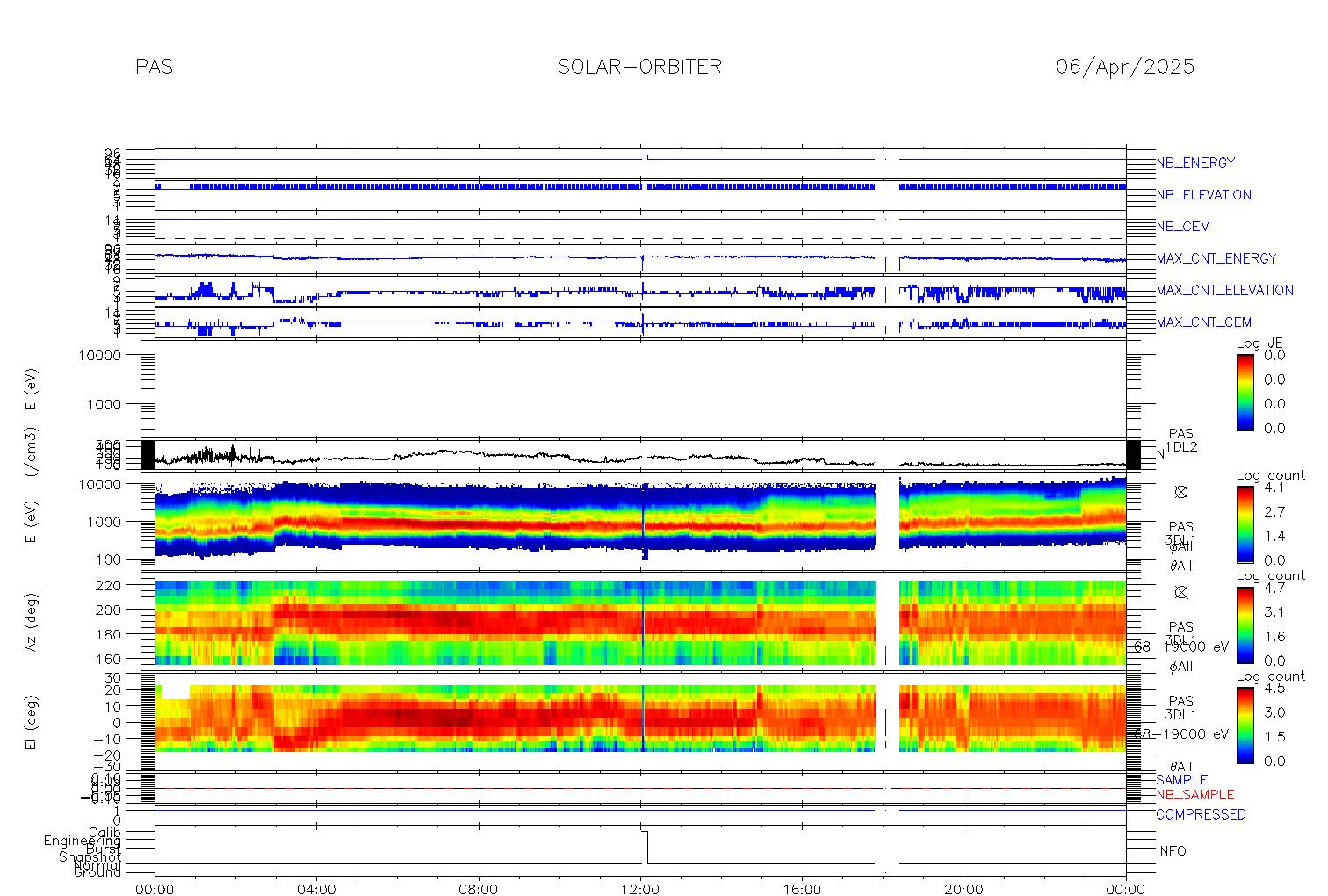Click the 06/Apr/2025 date

(x=1125, y=67)
